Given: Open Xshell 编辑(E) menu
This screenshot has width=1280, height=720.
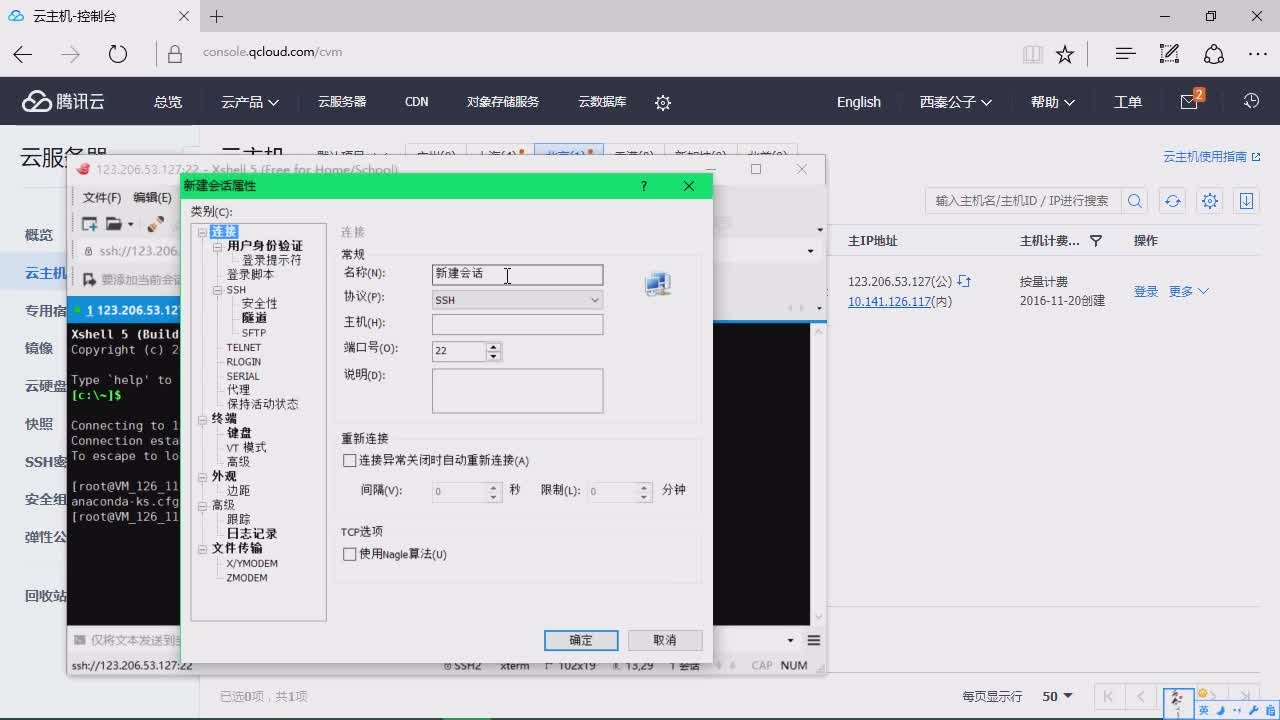Looking at the screenshot, I should [x=152, y=198].
